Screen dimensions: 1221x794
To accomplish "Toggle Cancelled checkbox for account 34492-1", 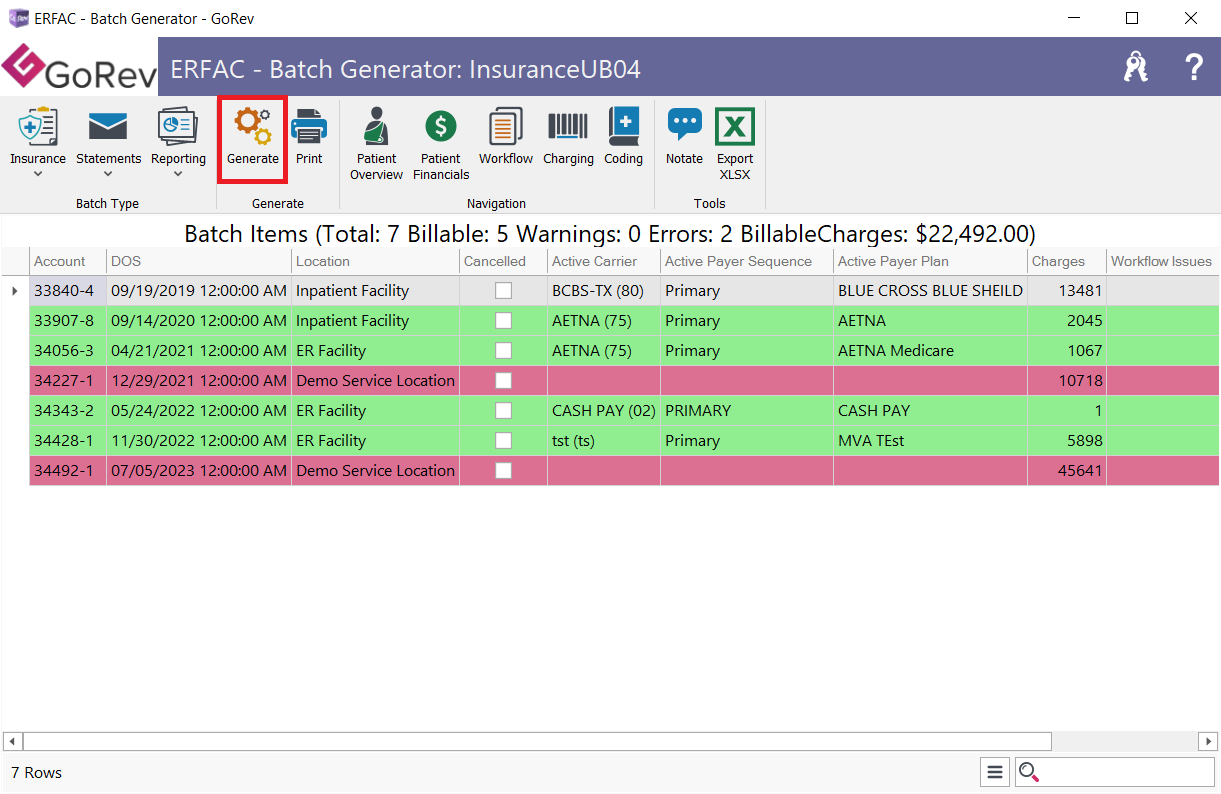I will 503,471.
